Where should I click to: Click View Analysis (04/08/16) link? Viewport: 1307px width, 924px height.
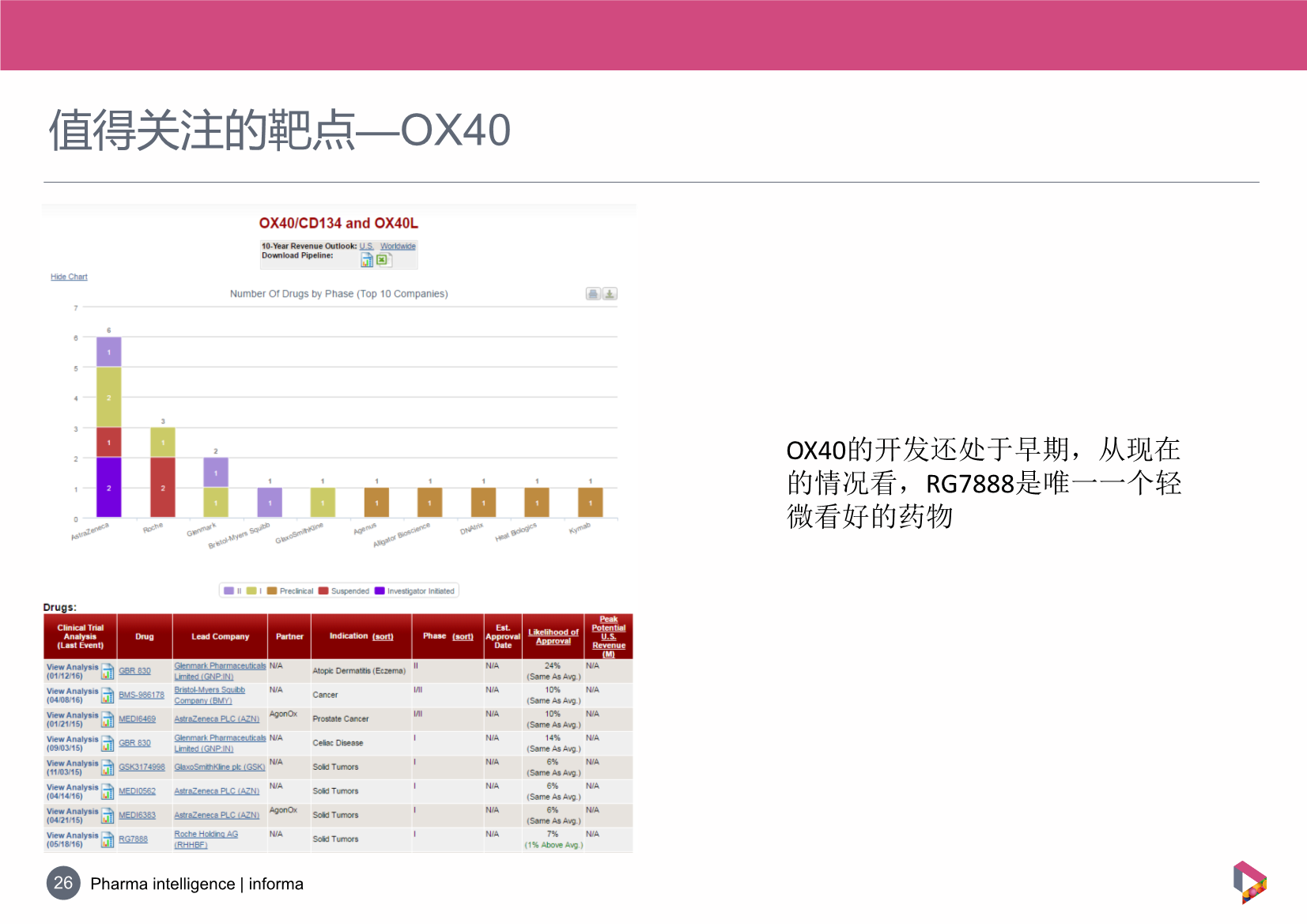(x=73, y=696)
